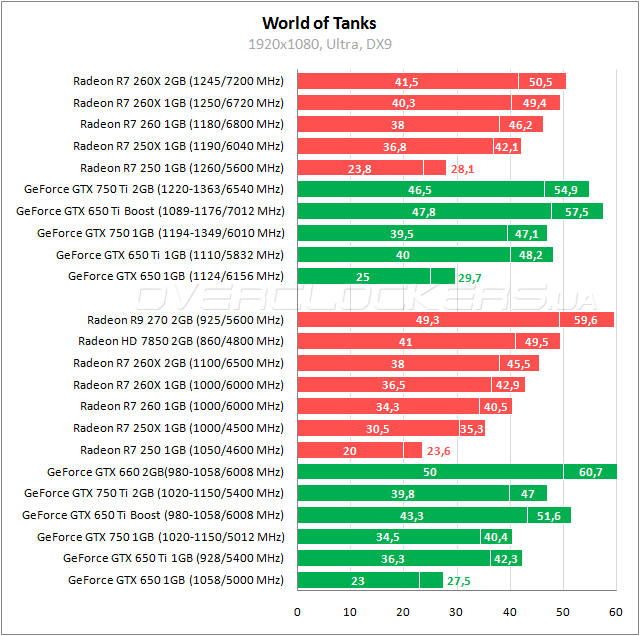This screenshot has height=636, width=640.
Task: Select the GeForce GTX 650 1GB (1058/5000 MHz) label
Action: click(175, 580)
